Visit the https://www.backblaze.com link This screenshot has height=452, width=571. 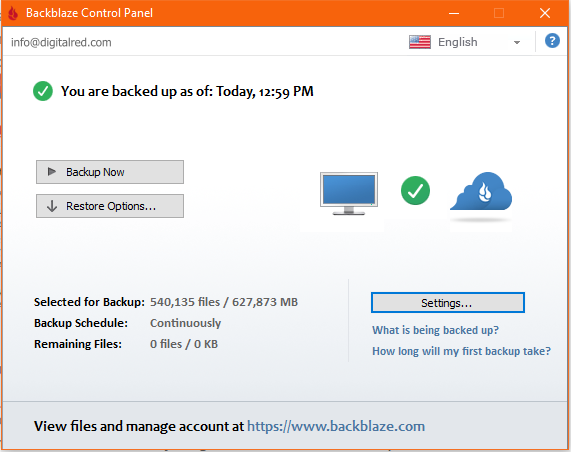tap(336, 426)
